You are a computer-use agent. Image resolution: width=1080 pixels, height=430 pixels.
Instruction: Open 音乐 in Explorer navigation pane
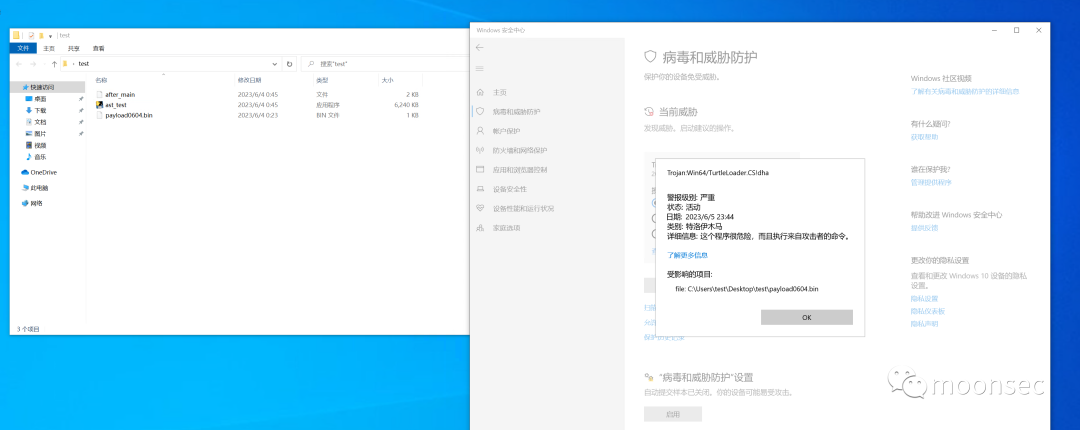(x=40, y=157)
